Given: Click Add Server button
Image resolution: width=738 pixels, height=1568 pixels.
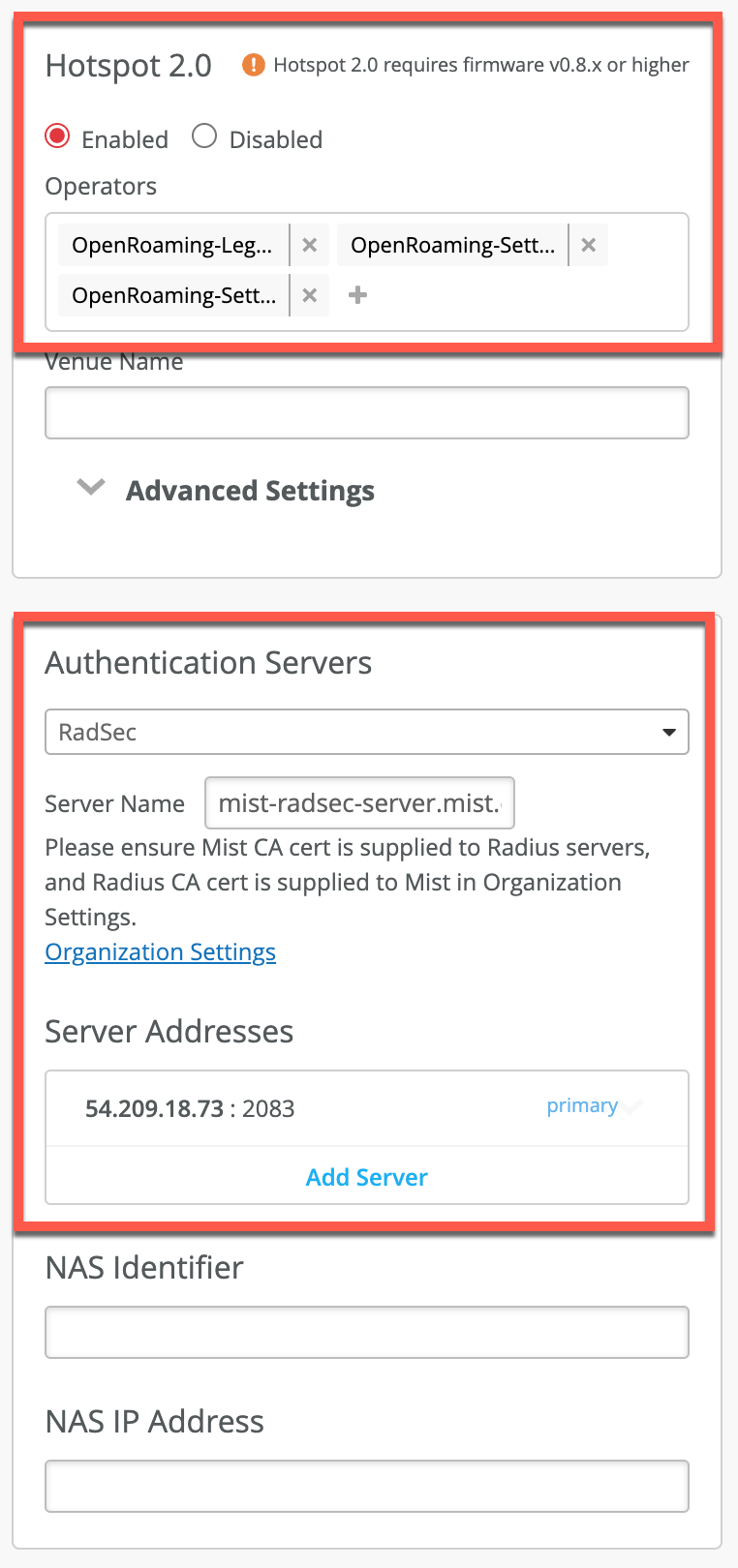Looking at the screenshot, I should coord(366,1177).
